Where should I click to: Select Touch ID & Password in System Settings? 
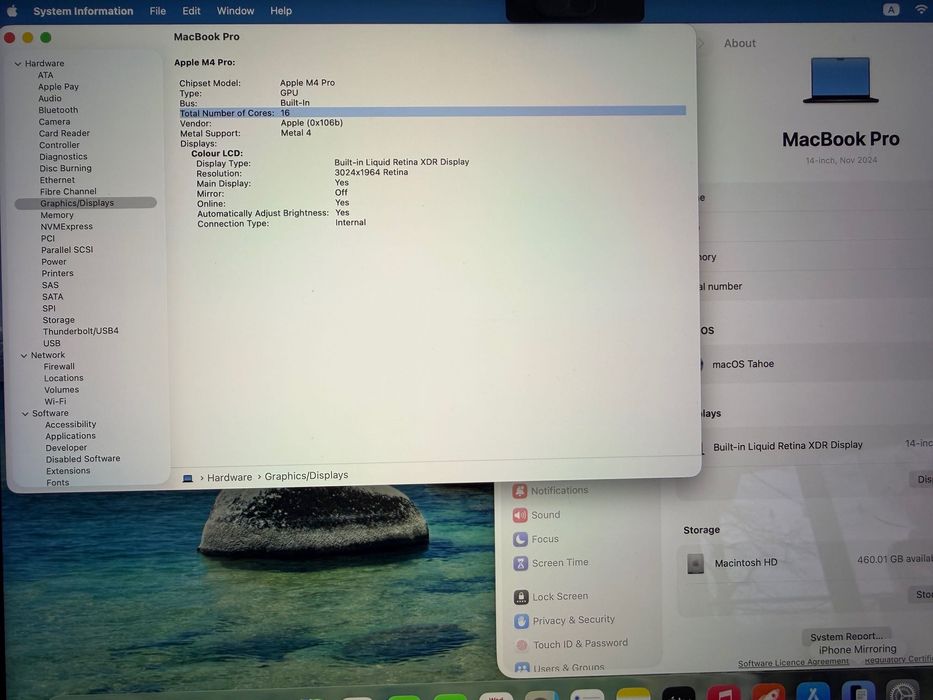580,644
